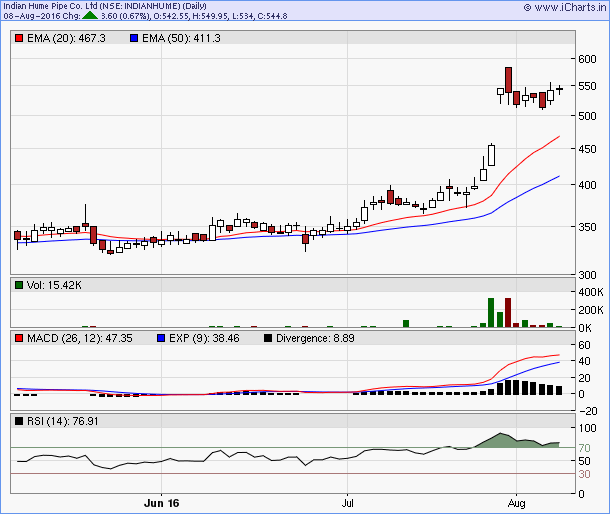Click the green up-triangle change indicator
The image size is (610, 514).
coord(90,16)
